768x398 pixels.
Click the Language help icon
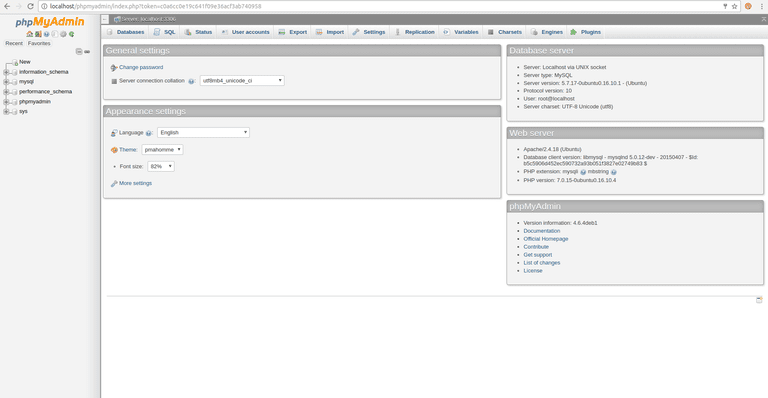click(148, 133)
